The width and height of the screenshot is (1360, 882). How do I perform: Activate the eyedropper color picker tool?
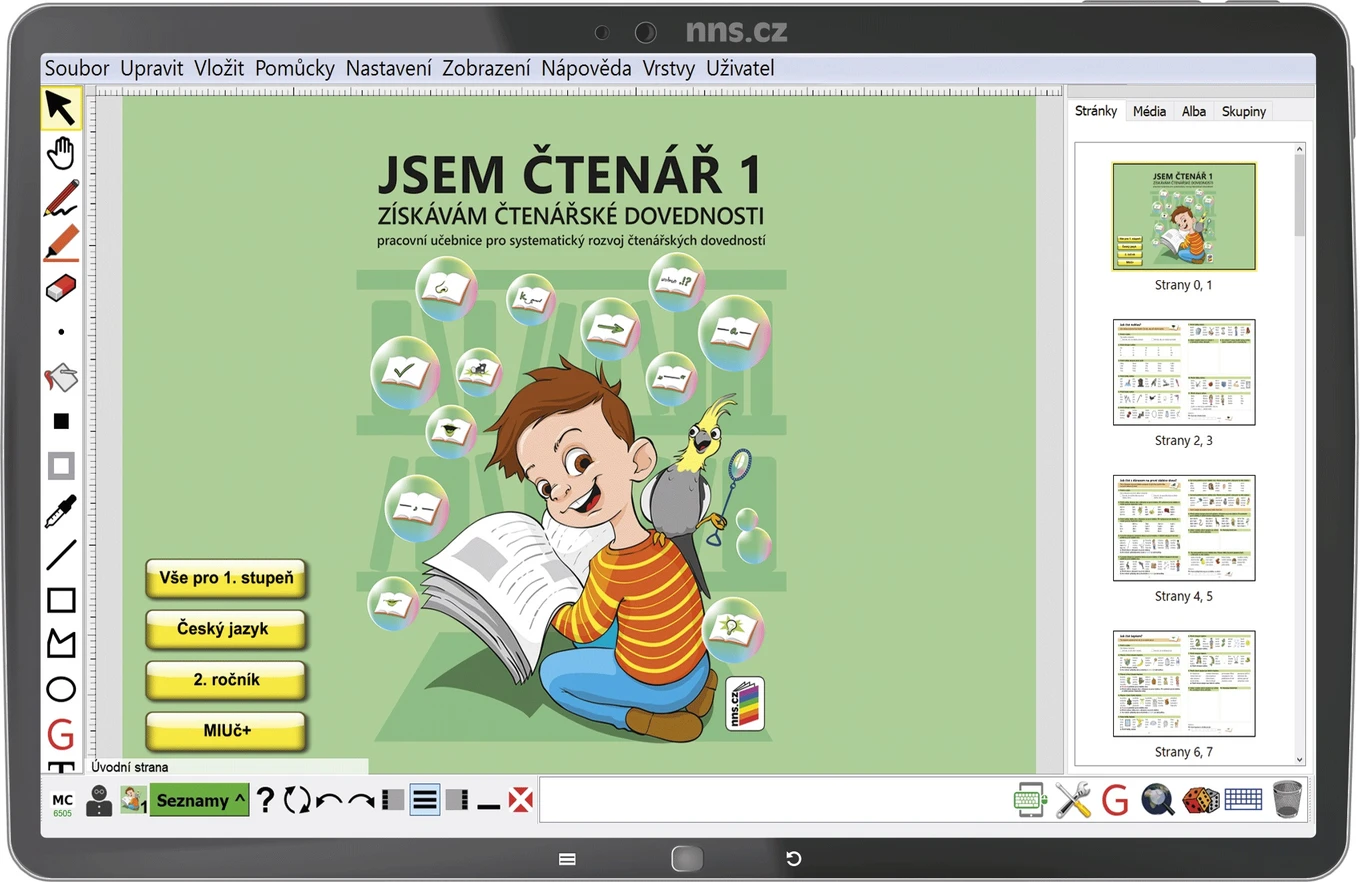pyautogui.click(x=61, y=511)
